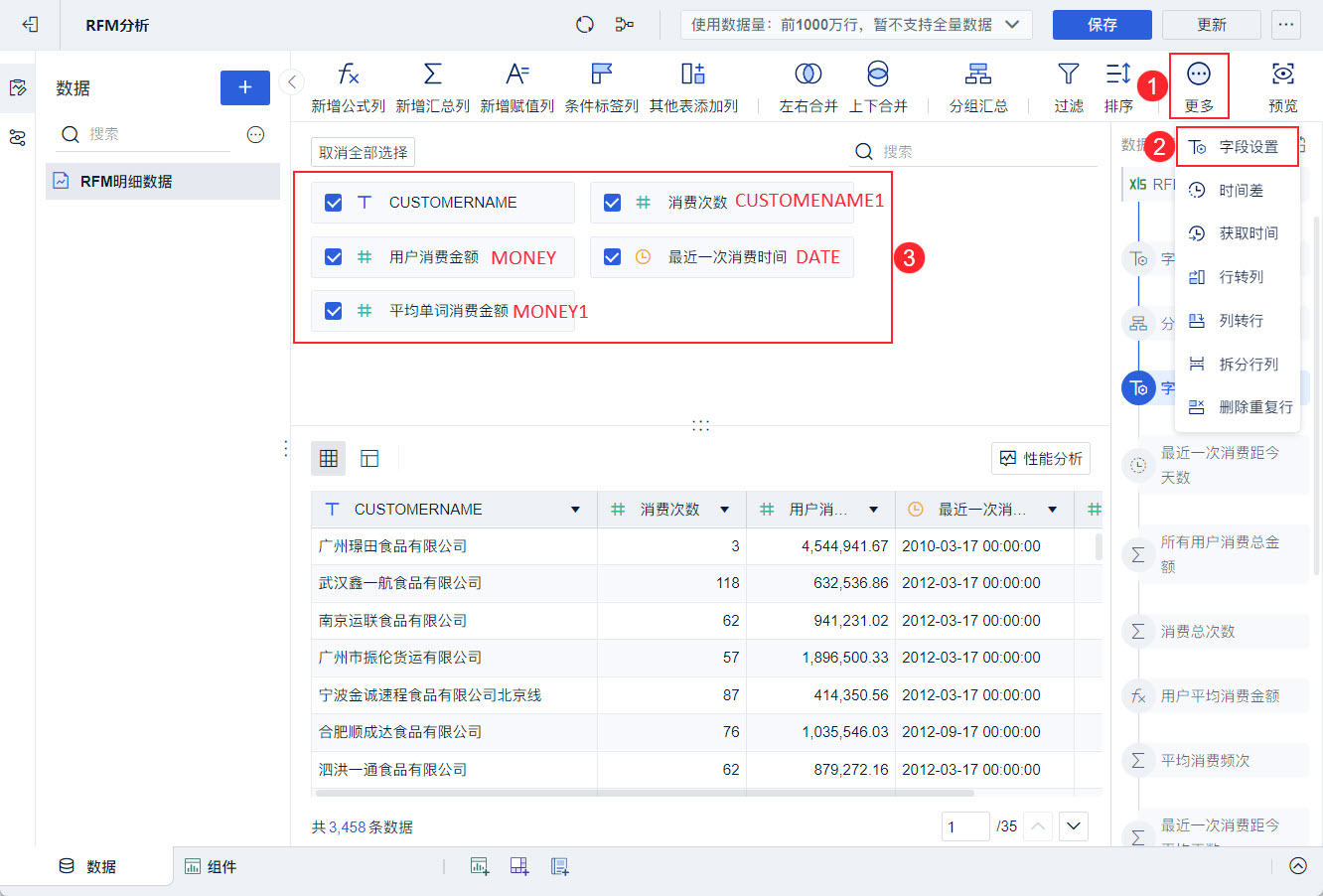Click the 预览 preview icon
The height and width of the screenshot is (896, 1323).
click(x=1283, y=87)
